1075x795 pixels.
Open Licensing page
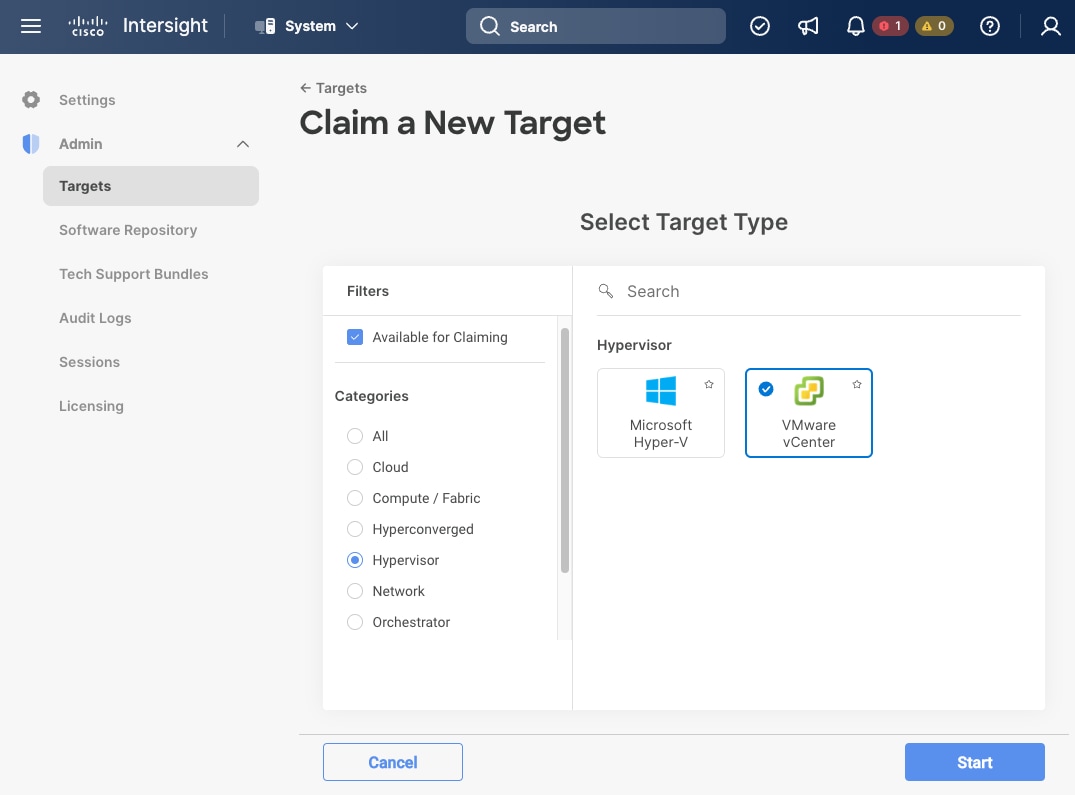coord(91,406)
